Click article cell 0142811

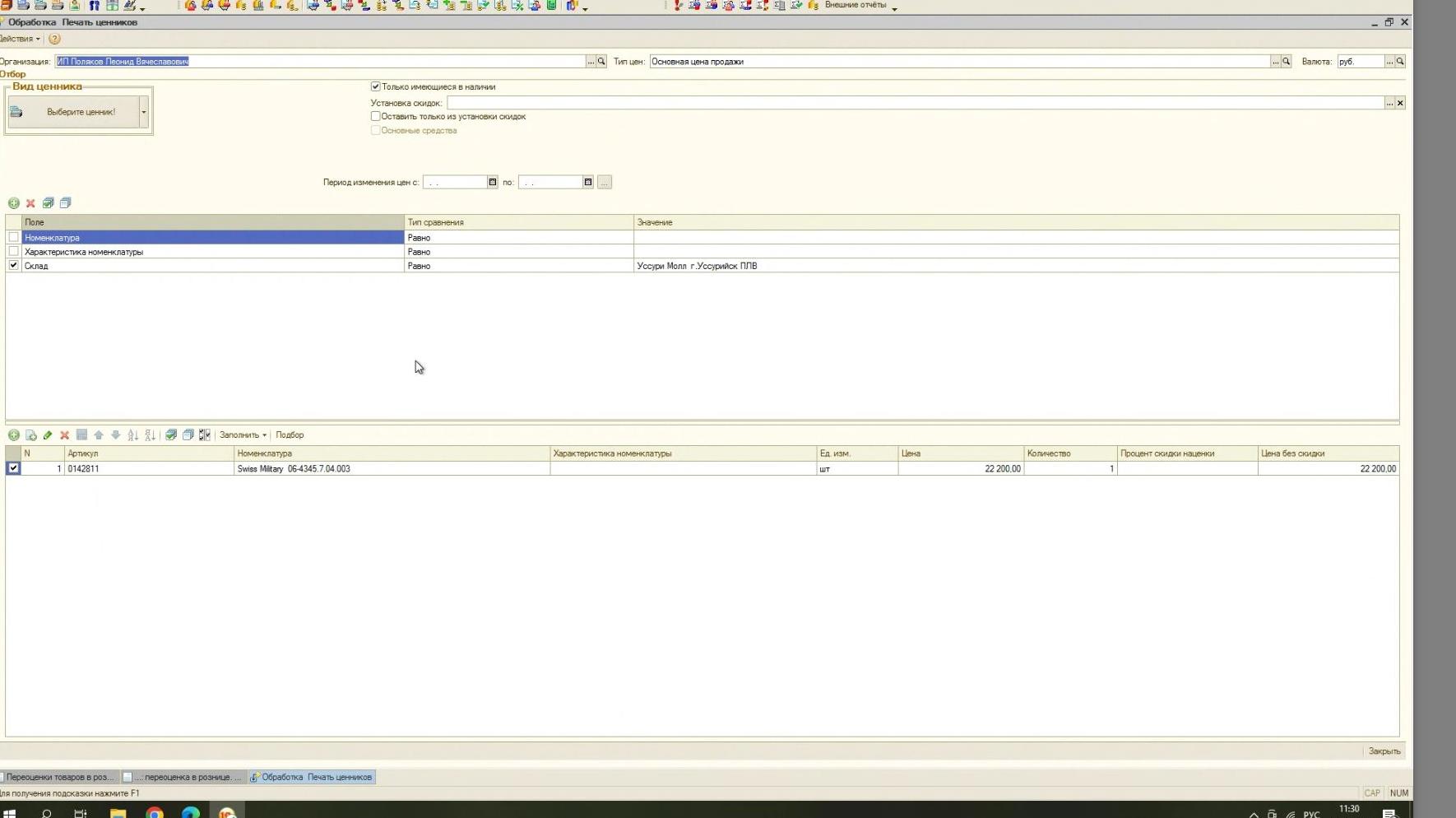click(149, 469)
